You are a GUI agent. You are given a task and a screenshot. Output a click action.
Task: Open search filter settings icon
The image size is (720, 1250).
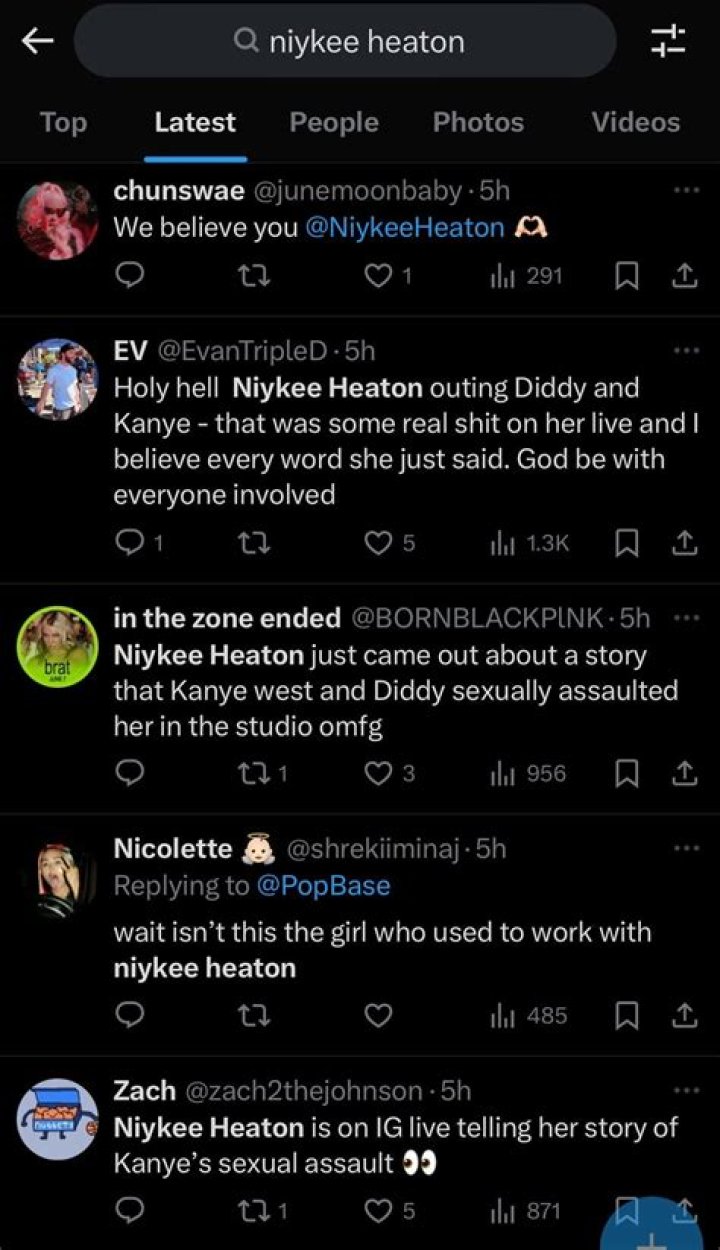(x=667, y=41)
